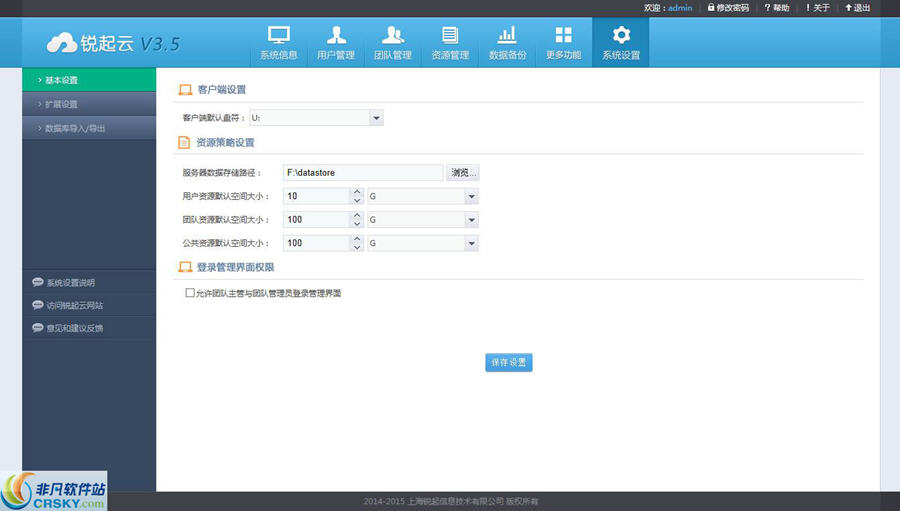Increase the 团队资源默认空间大小 value
The height and width of the screenshot is (511, 900).
point(357,216)
